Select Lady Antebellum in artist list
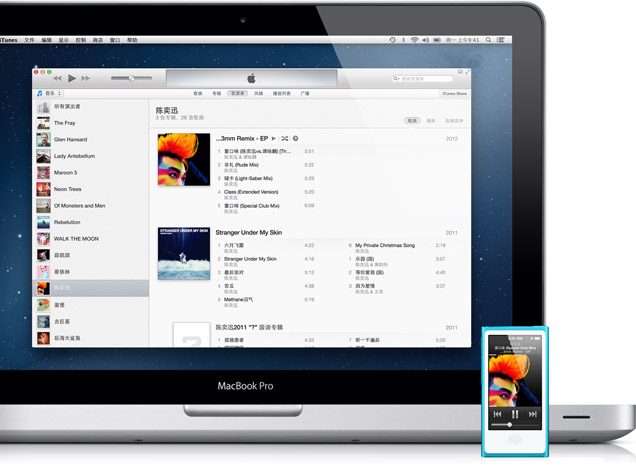 tap(90, 156)
